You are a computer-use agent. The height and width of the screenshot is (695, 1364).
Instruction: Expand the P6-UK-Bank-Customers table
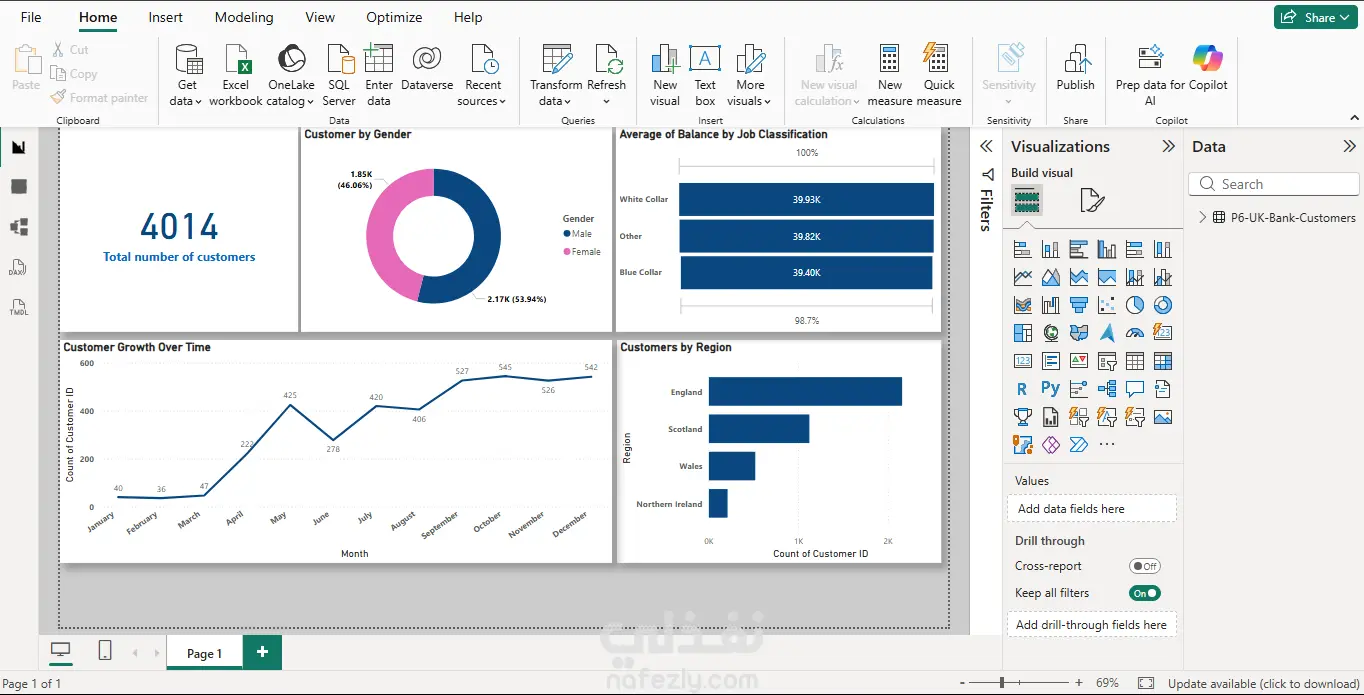[x=1202, y=217]
